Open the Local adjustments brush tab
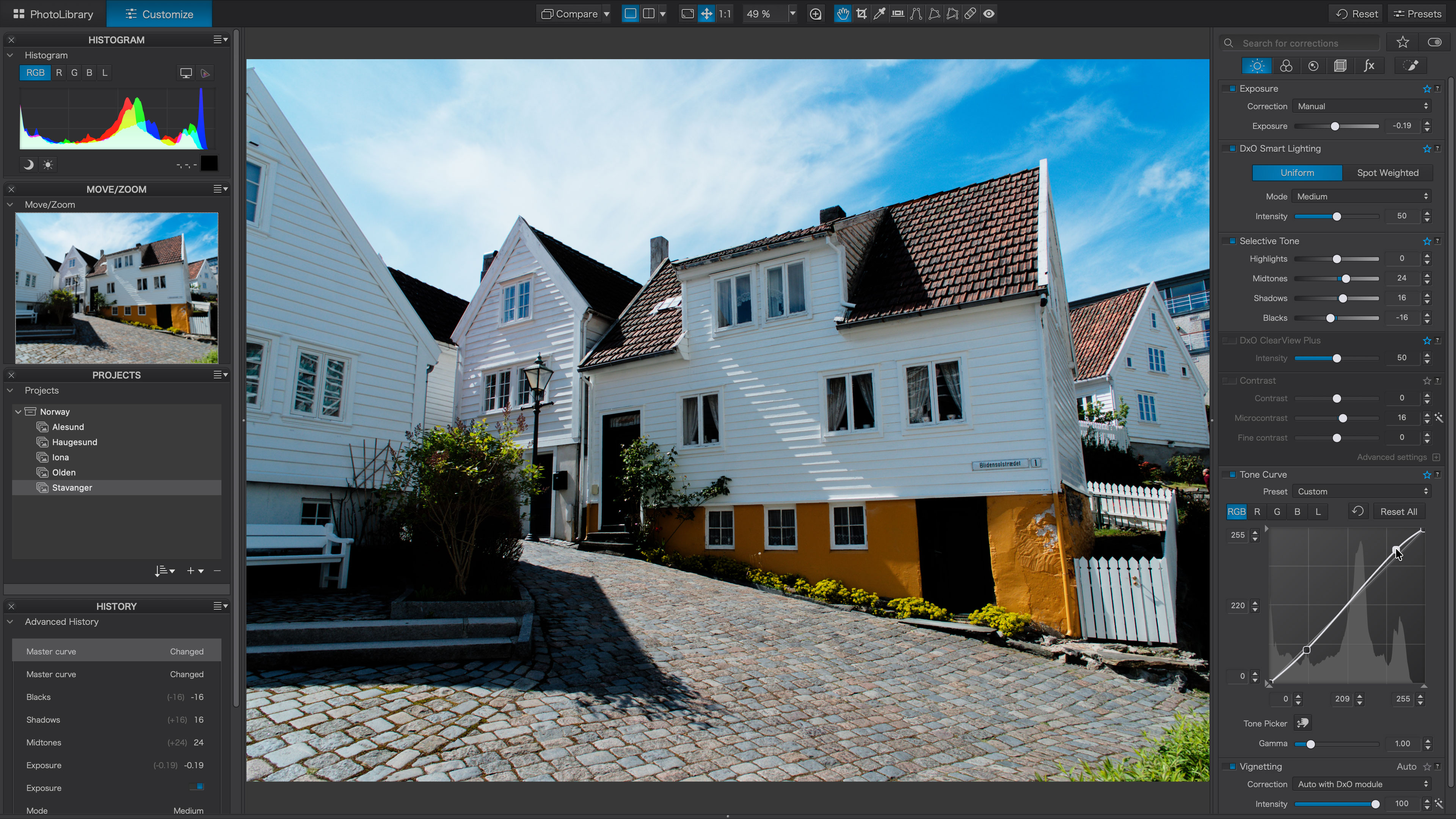 [1411, 66]
